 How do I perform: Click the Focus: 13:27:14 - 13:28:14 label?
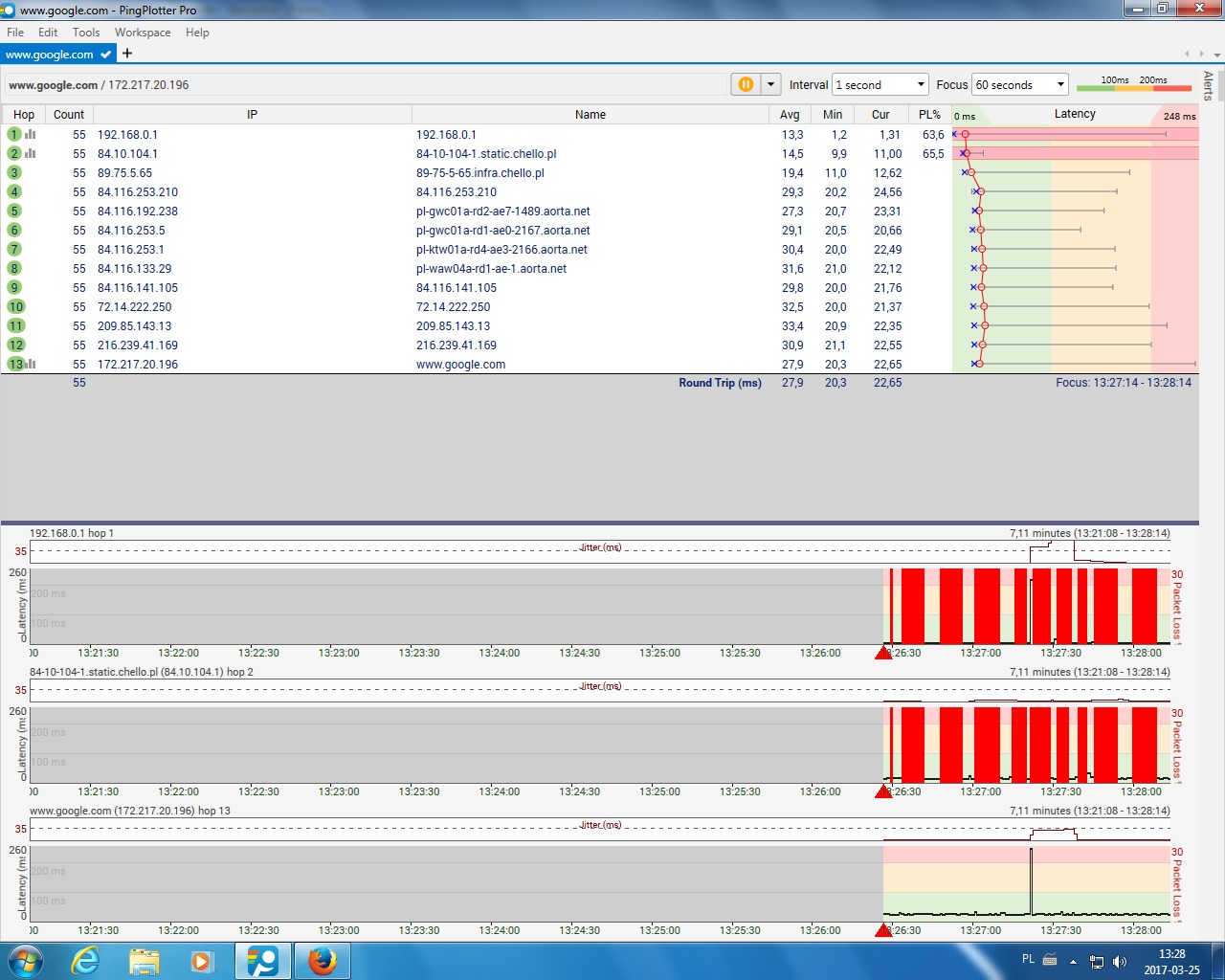pos(1124,383)
